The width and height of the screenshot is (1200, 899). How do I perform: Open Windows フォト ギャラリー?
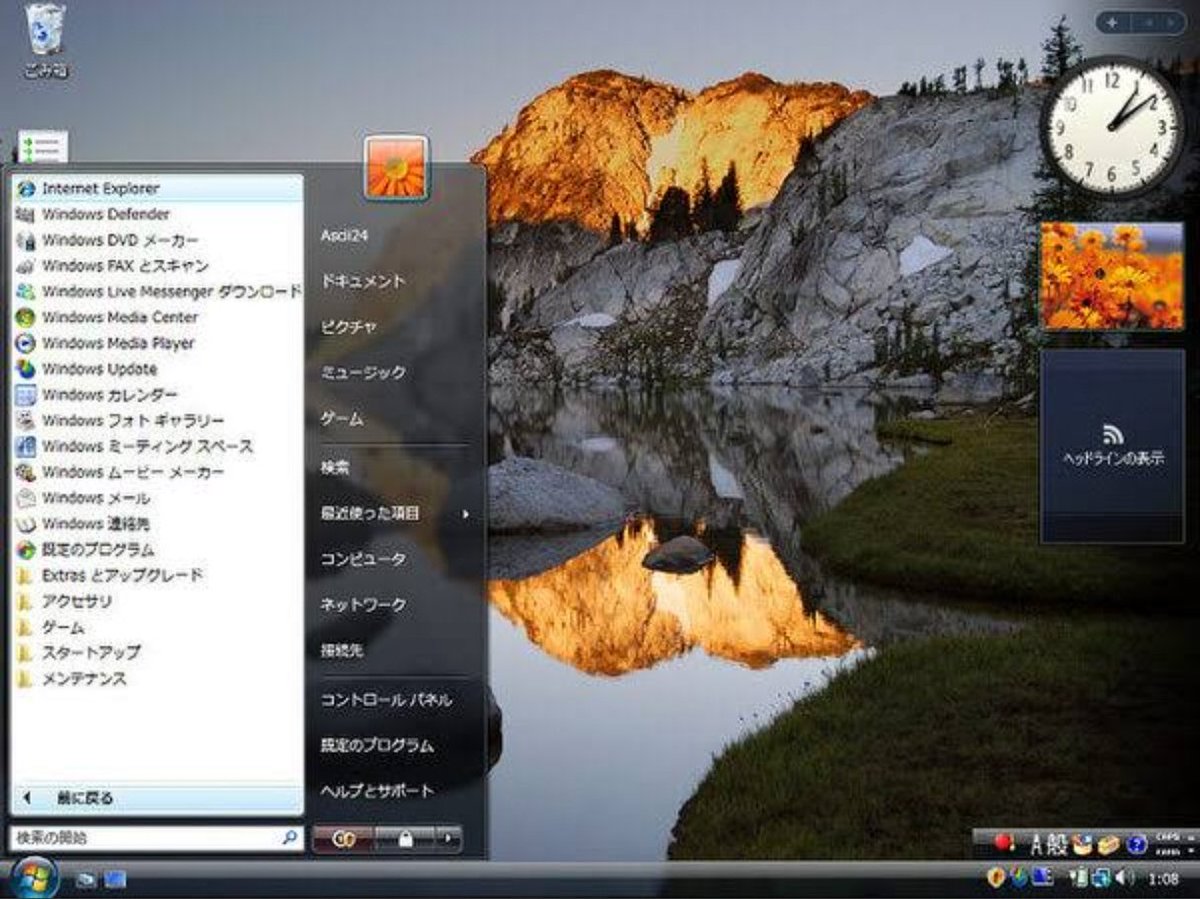pyautogui.click(x=157, y=421)
